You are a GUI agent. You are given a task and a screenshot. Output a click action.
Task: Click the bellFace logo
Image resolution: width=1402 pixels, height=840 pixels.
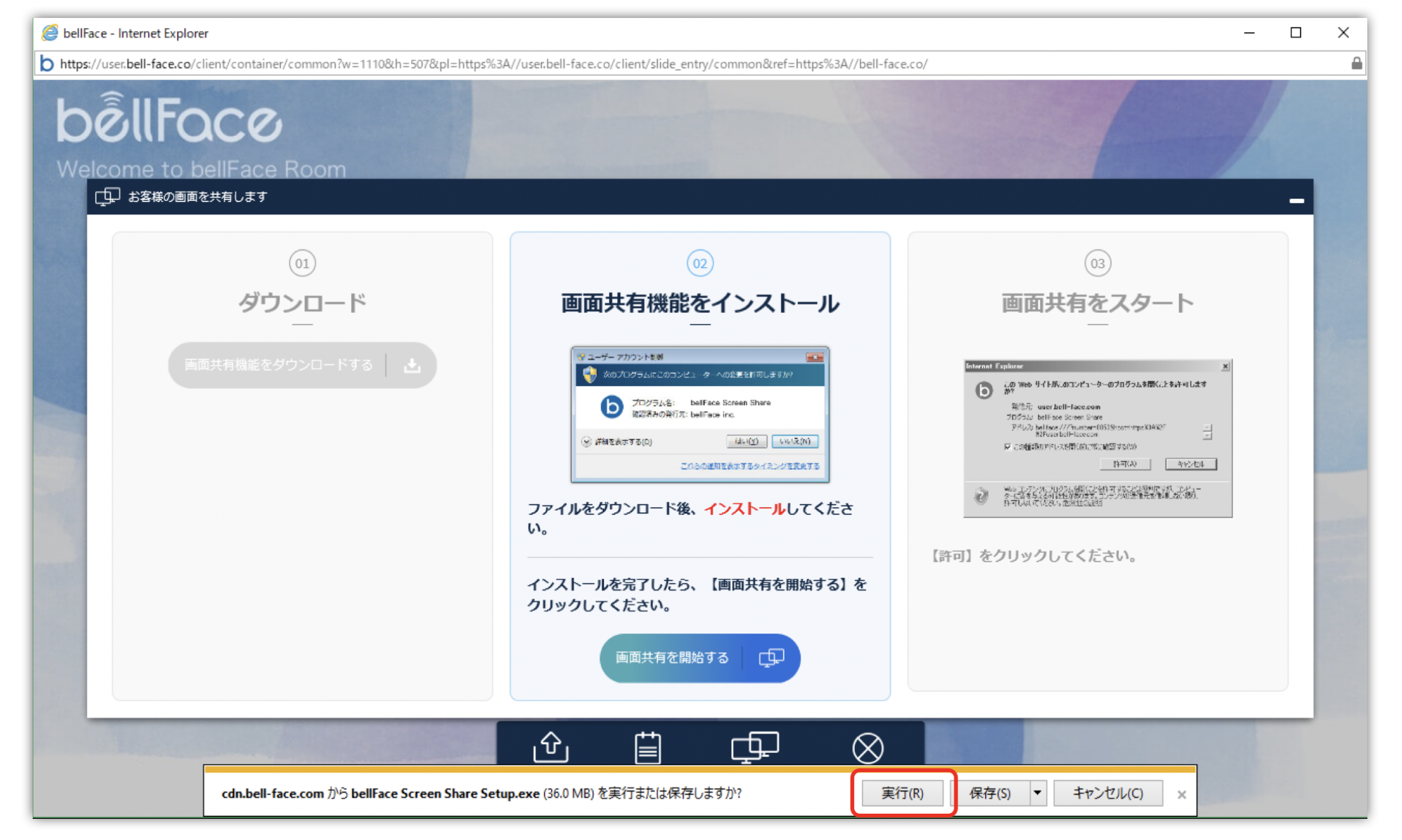click(169, 117)
